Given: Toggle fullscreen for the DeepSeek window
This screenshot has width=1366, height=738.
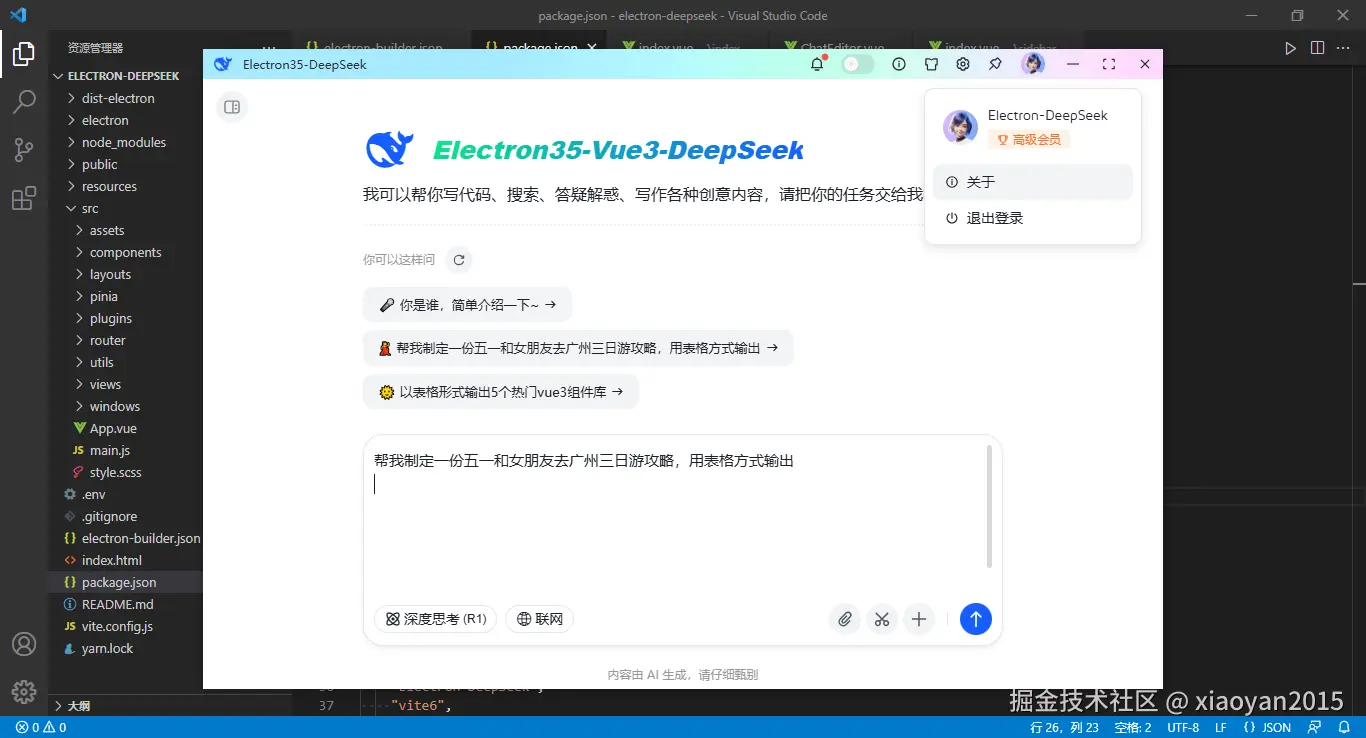Looking at the screenshot, I should tap(1109, 64).
